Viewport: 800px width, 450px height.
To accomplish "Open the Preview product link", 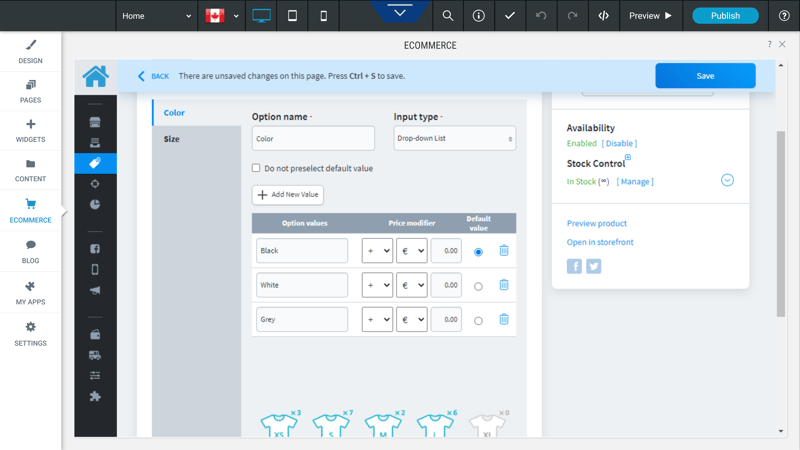I will coord(597,223).
